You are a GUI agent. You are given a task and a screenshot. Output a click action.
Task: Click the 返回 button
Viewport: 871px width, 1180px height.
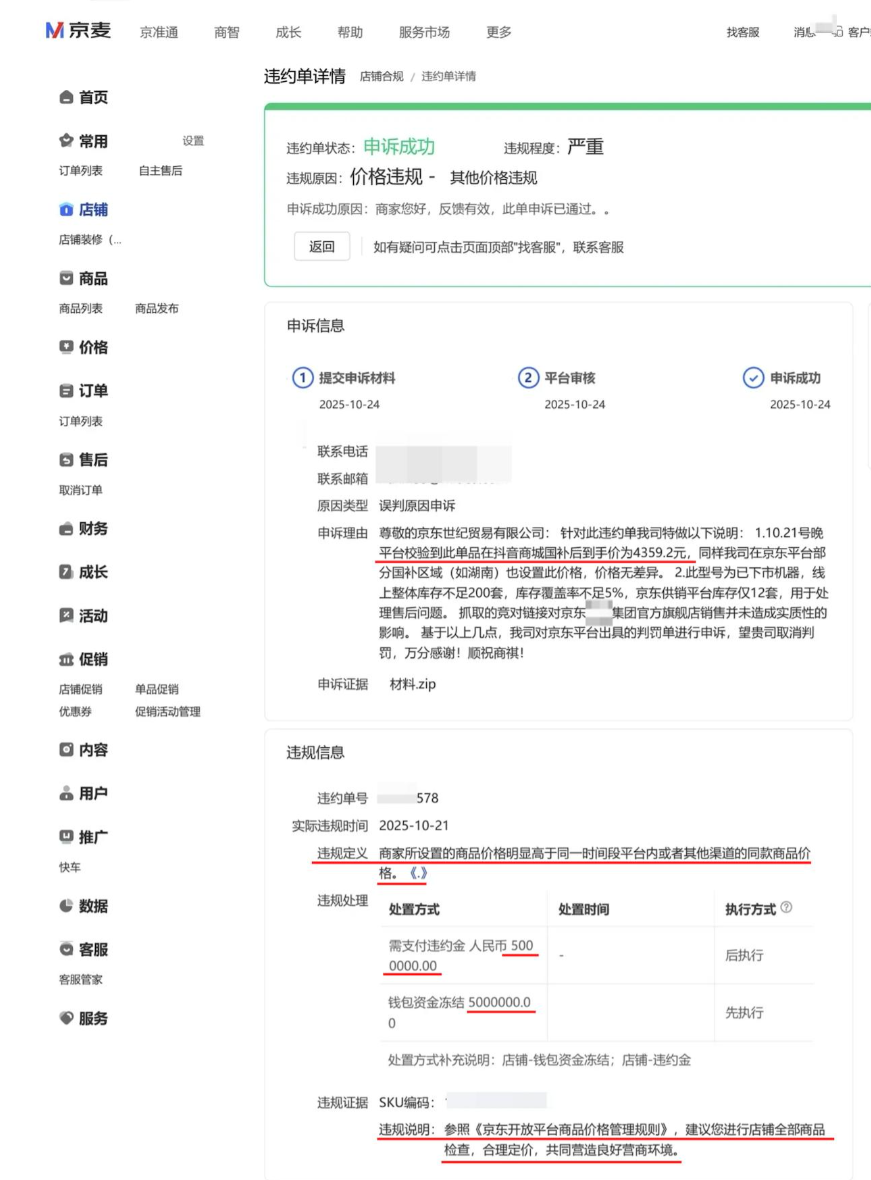(x=321, y=246)
